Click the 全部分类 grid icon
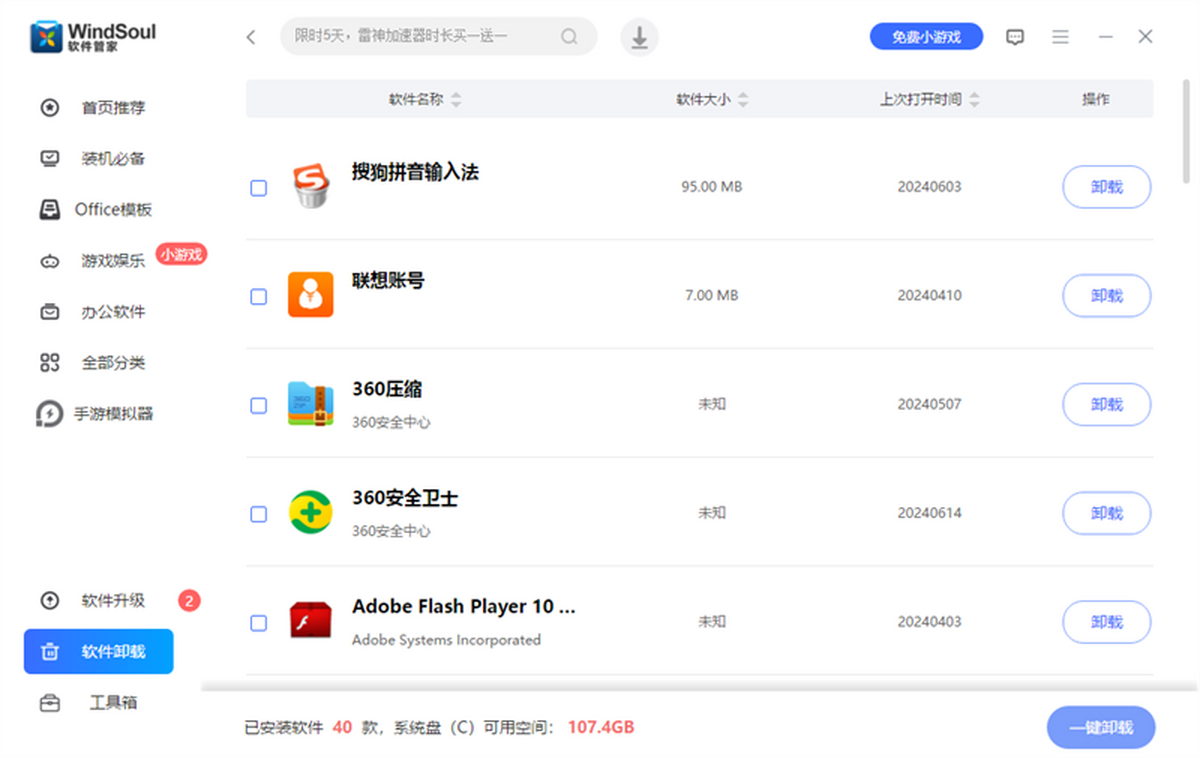The width and height of the screenshot is (1200, 758). (x=50, y=363)
